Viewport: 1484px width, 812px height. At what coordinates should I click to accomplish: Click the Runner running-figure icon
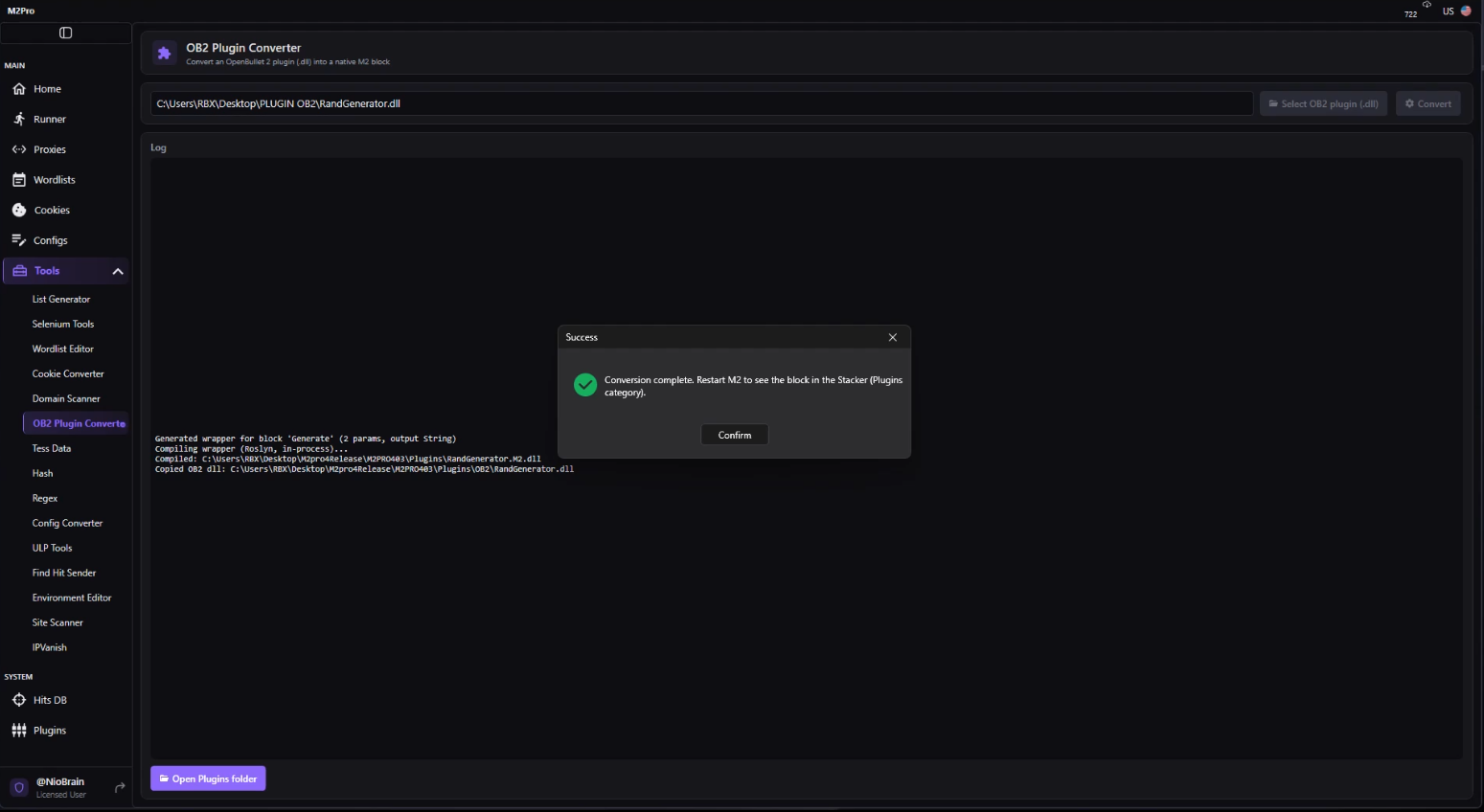point(19,119)
